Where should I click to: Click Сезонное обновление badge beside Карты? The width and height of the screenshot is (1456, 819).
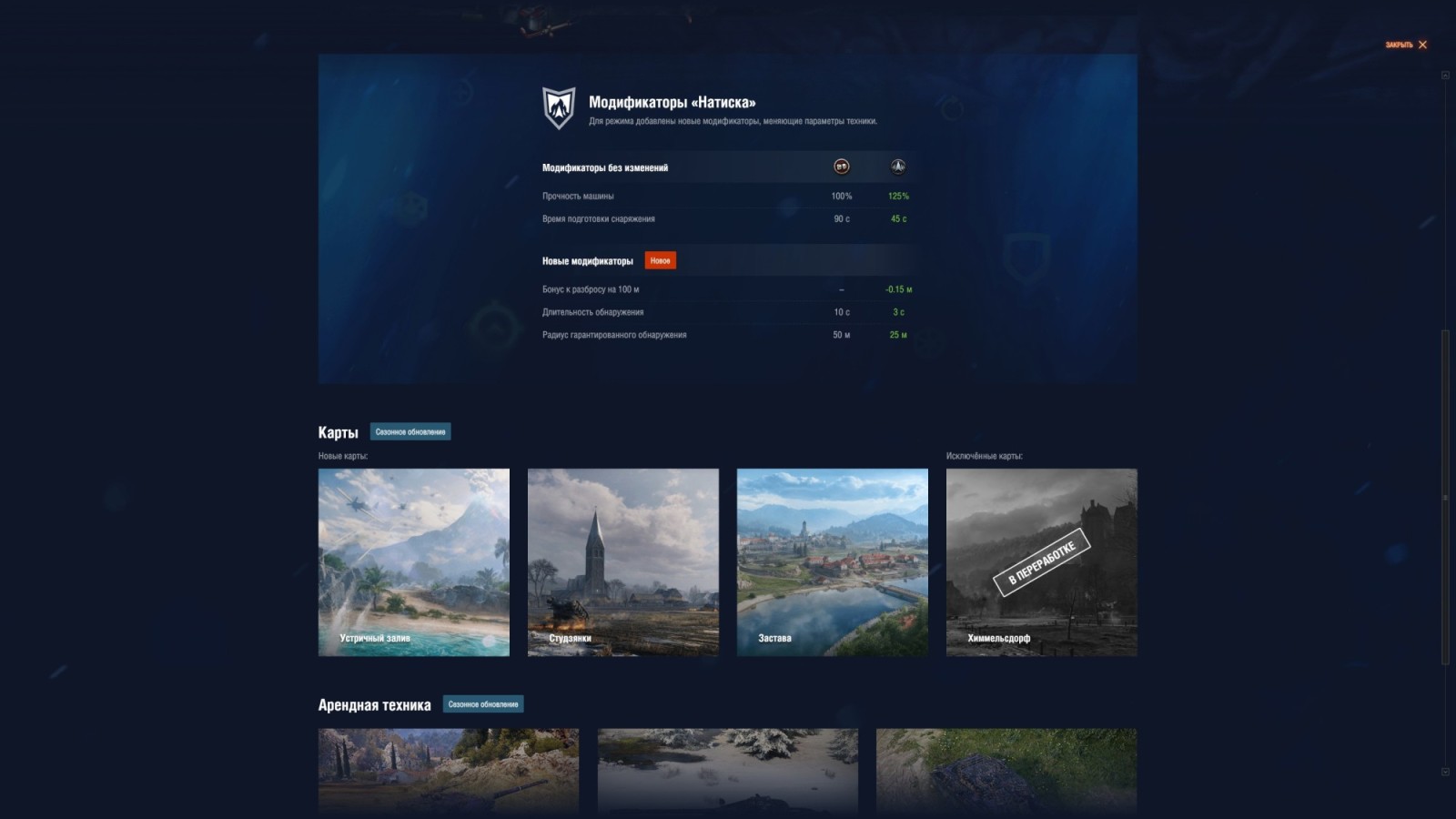410,432
